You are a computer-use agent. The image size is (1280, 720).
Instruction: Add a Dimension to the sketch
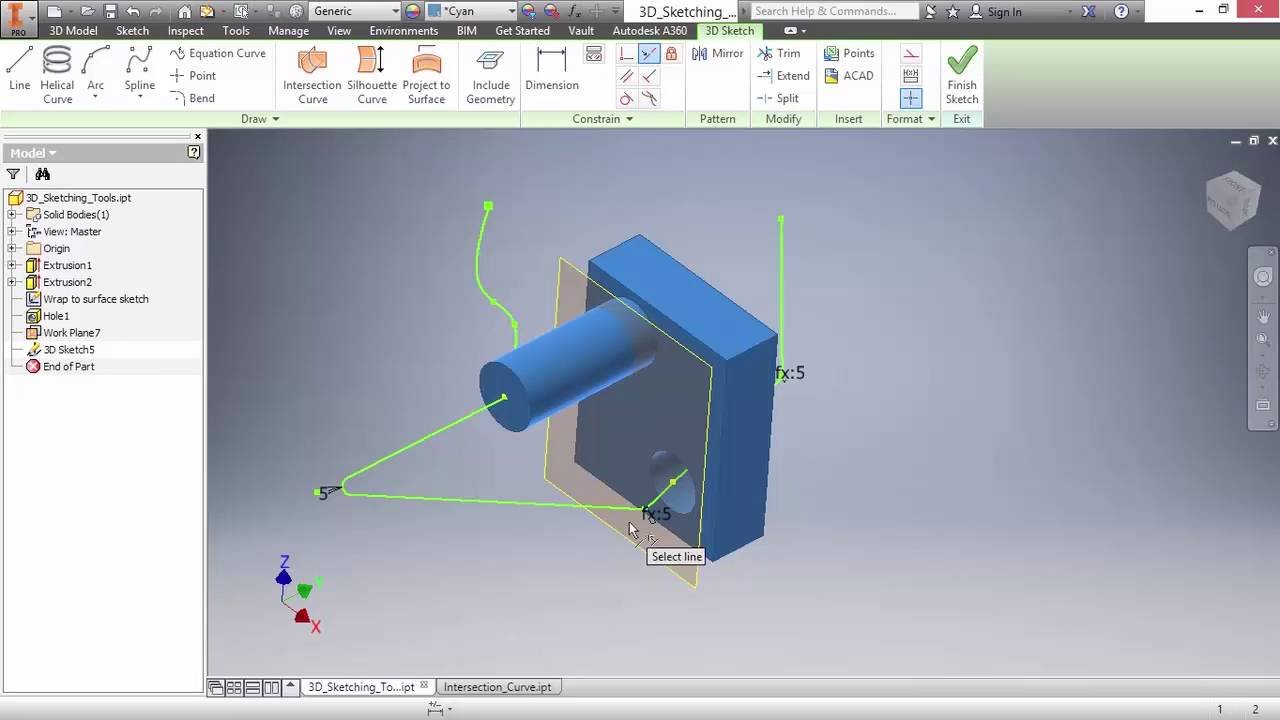click(x=552, y=68)
